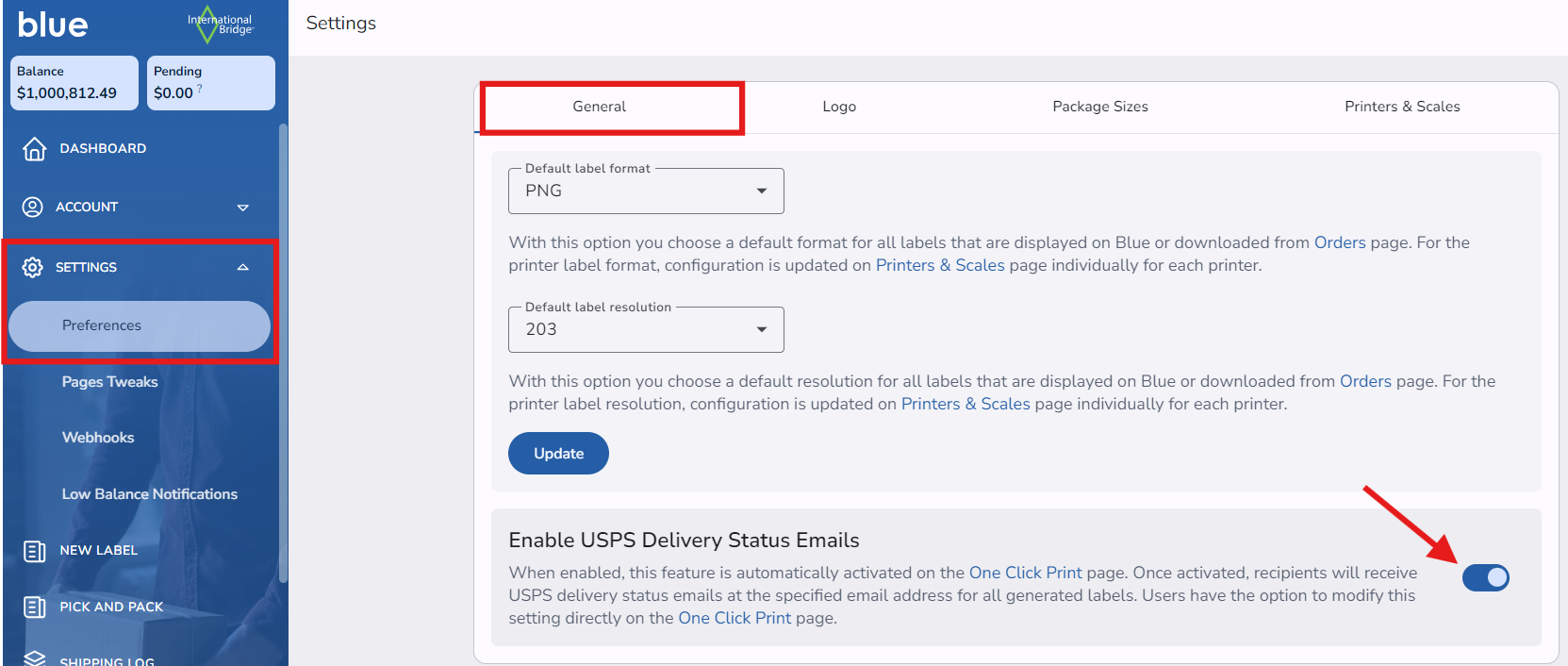Open the Printers & Scales tab
Viewport: 1568px width, 666px height.
tap(1401, 107)
